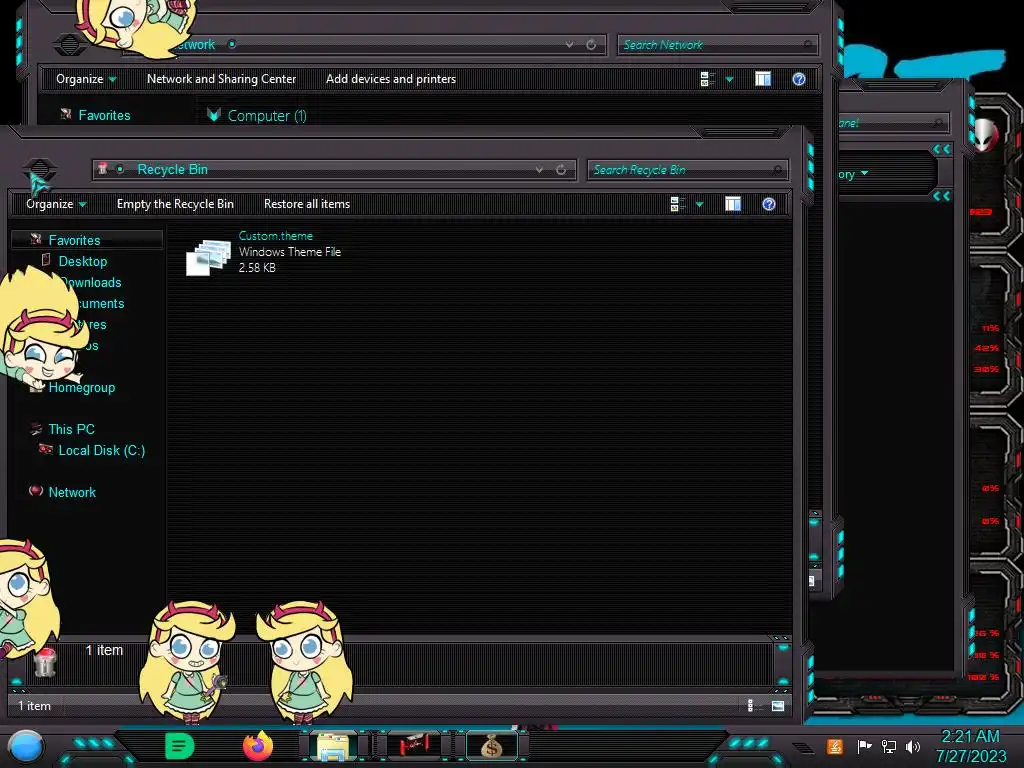This screenshot has height=768, width=1024.
Task: Click the Desktop icon in the sidebar
Action: tap(46, 260)
